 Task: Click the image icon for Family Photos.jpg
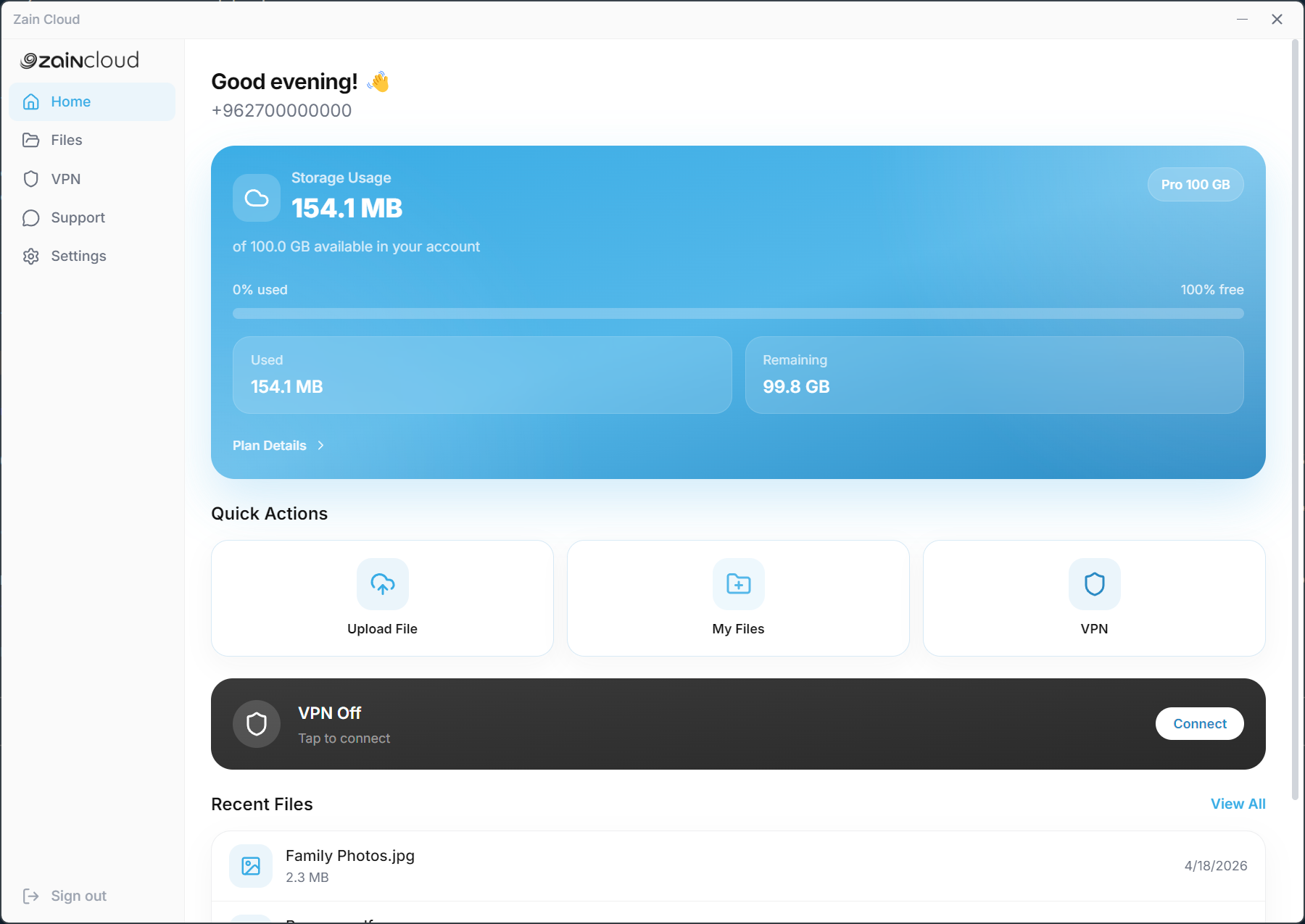[251, 866]
